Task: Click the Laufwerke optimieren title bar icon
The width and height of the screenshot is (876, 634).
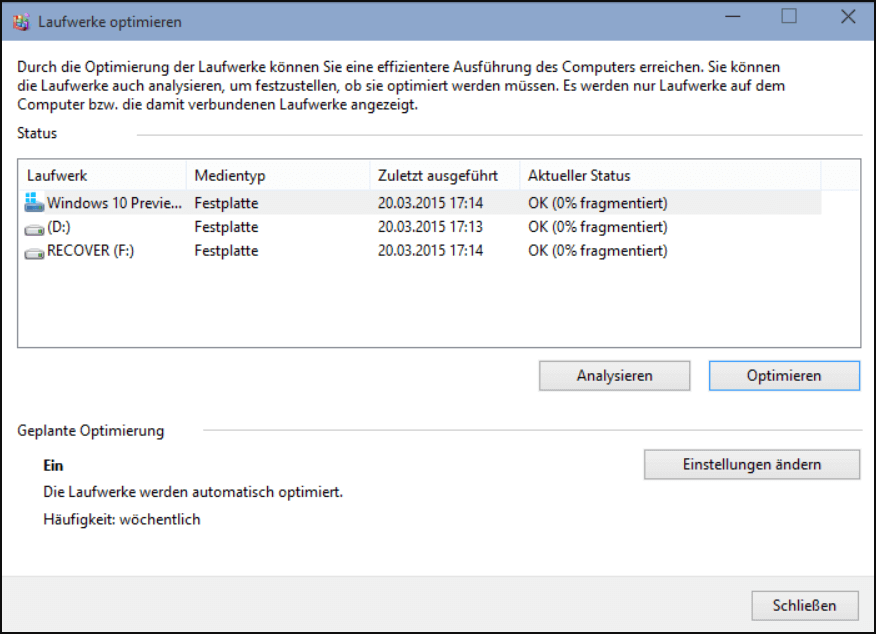Action: [x=21, y=22]
